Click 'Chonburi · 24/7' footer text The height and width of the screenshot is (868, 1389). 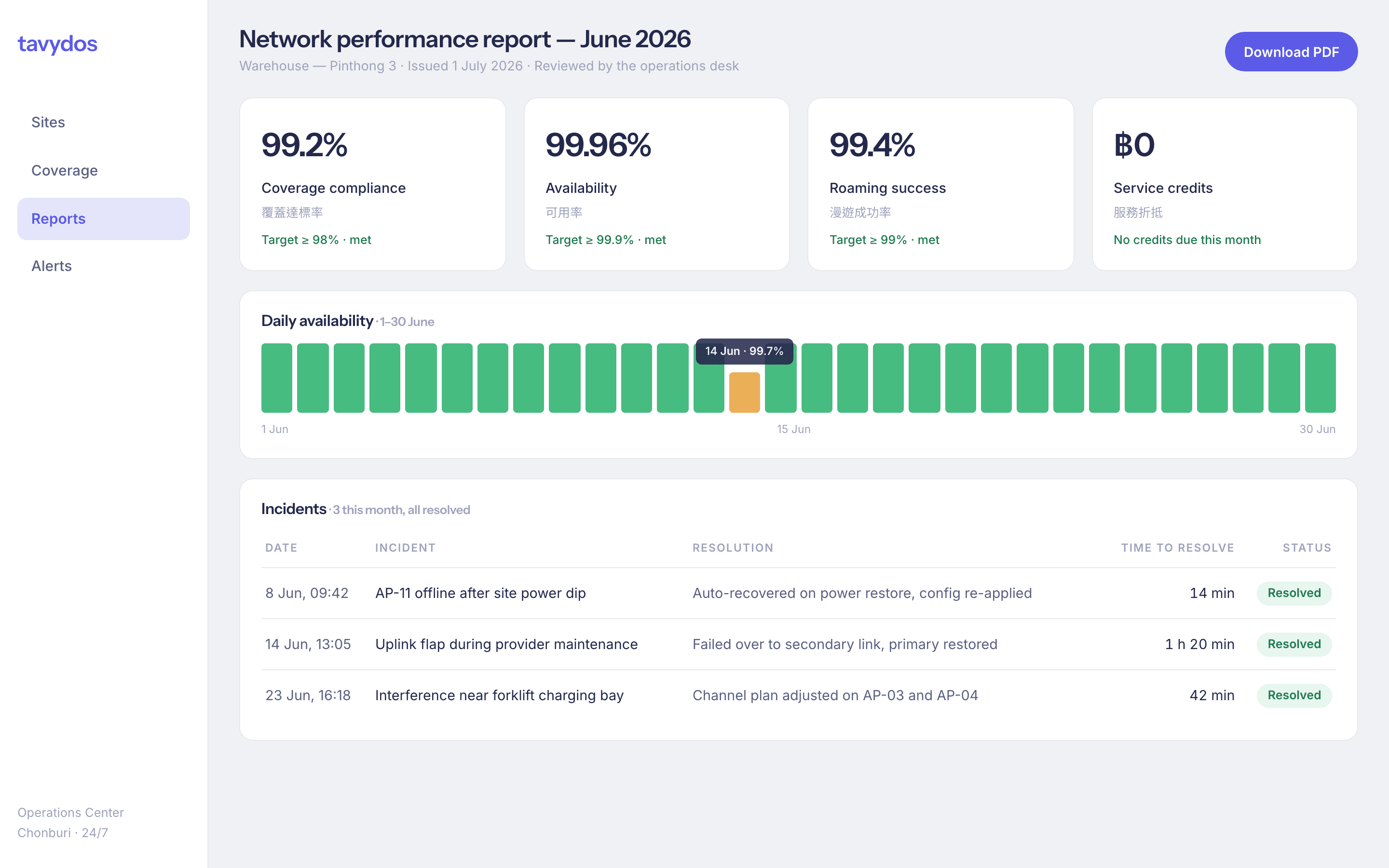click(x=63, y=832)
